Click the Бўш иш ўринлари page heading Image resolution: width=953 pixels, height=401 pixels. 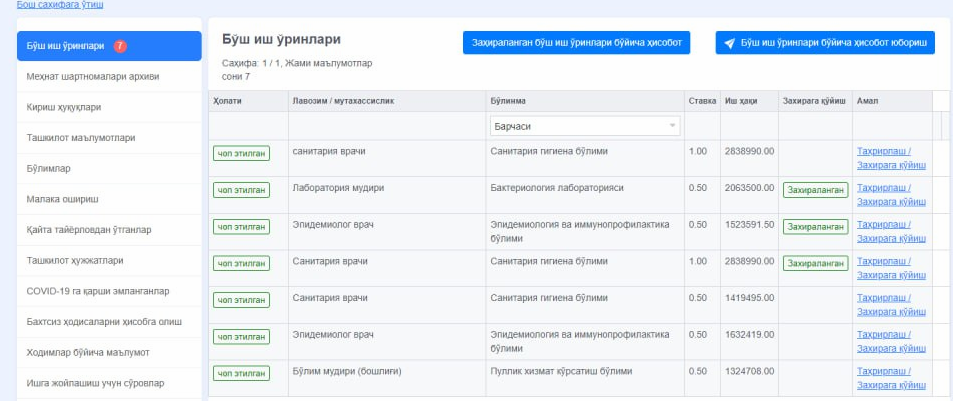[281, 39]
